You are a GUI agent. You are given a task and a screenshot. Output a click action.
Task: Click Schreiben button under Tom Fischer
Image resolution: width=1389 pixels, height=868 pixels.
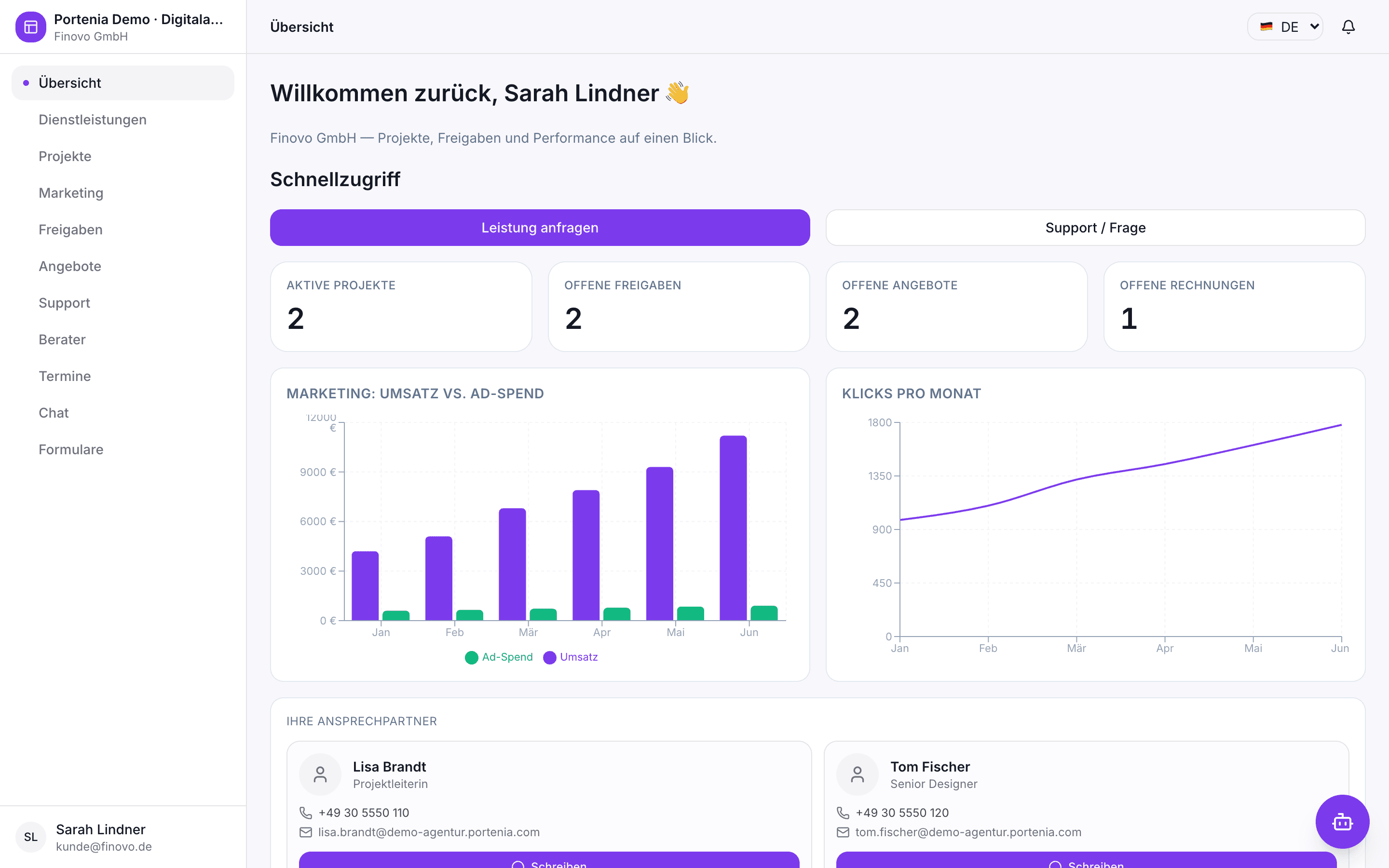[1087, 860]
